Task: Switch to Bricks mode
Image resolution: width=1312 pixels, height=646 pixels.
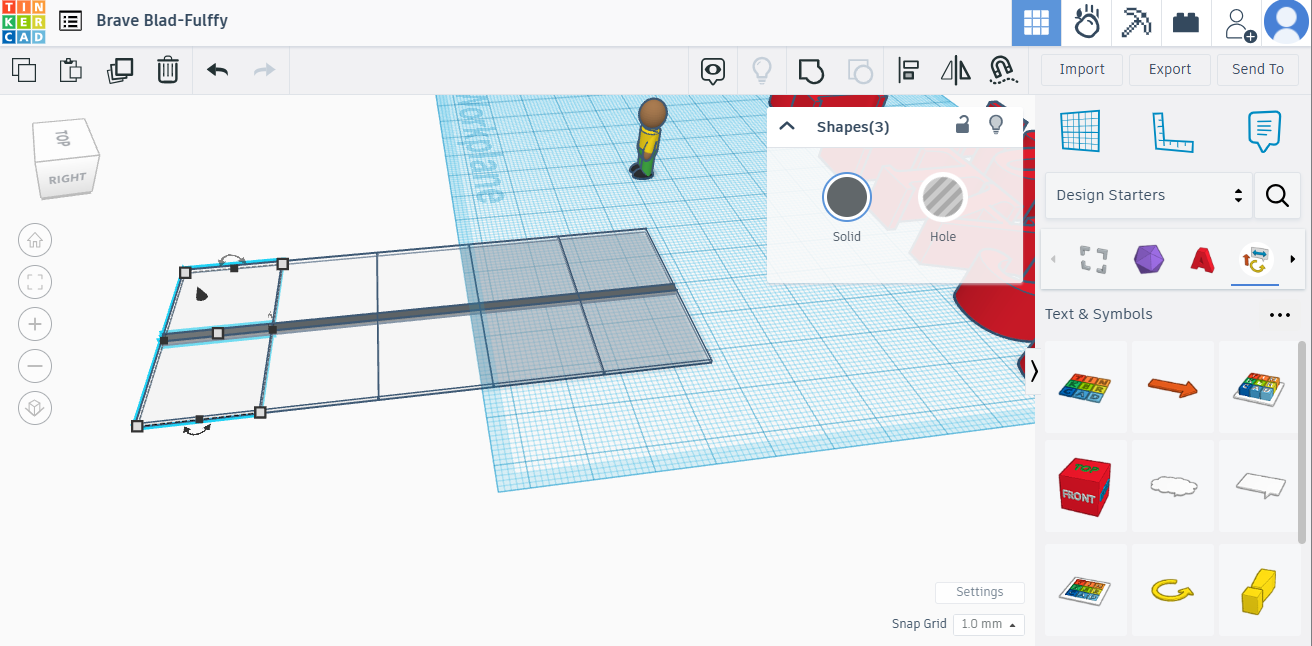Action: (1186, 23)
